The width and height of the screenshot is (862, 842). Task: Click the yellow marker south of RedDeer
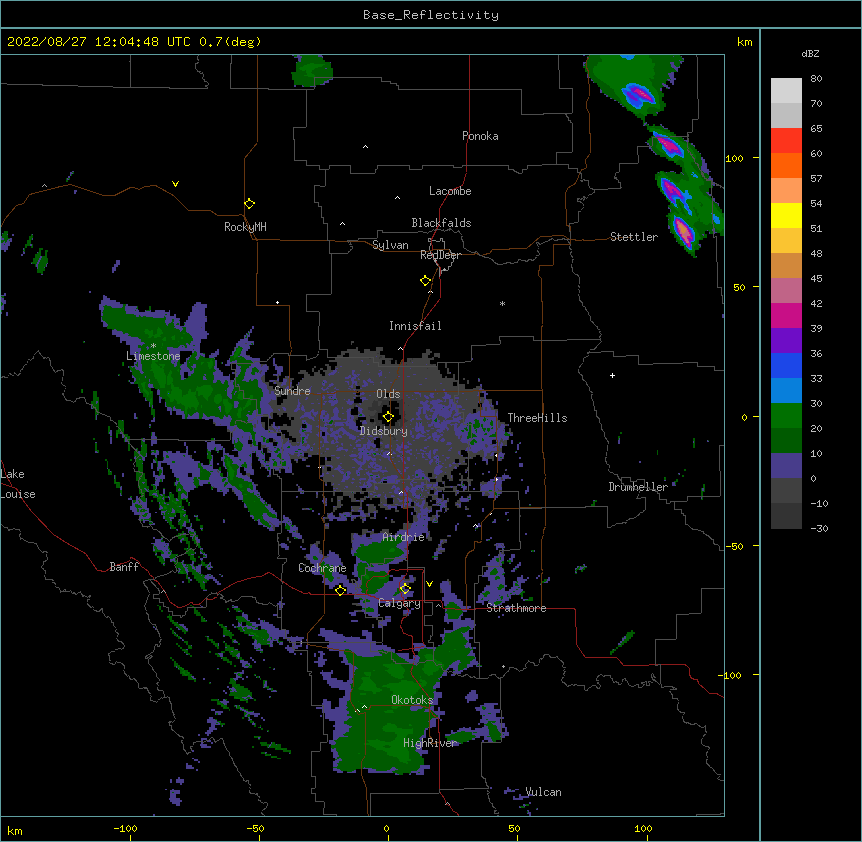click(x=425, y=281)
